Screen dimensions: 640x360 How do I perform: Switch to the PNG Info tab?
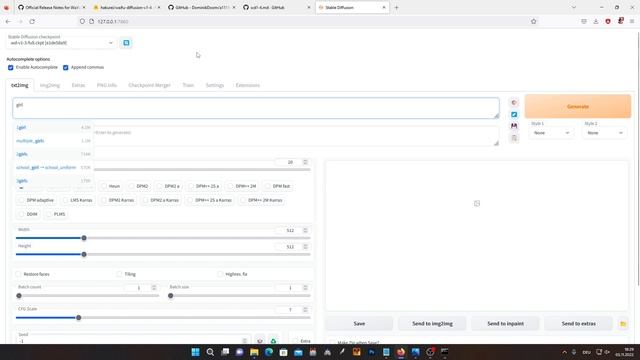click(x=107, y=85)
